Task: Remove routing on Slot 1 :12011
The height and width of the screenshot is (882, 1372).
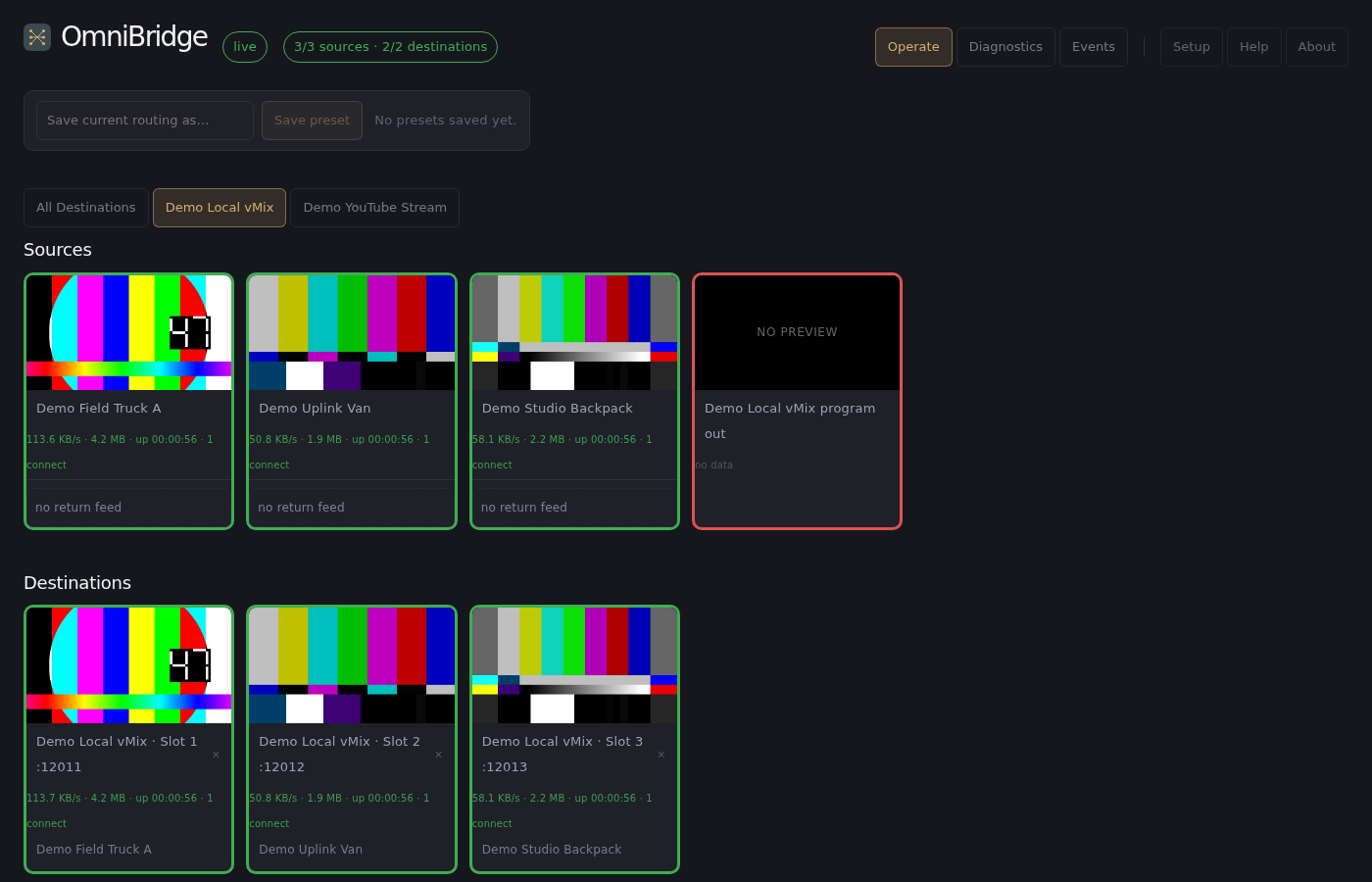Action: (216, 755)
